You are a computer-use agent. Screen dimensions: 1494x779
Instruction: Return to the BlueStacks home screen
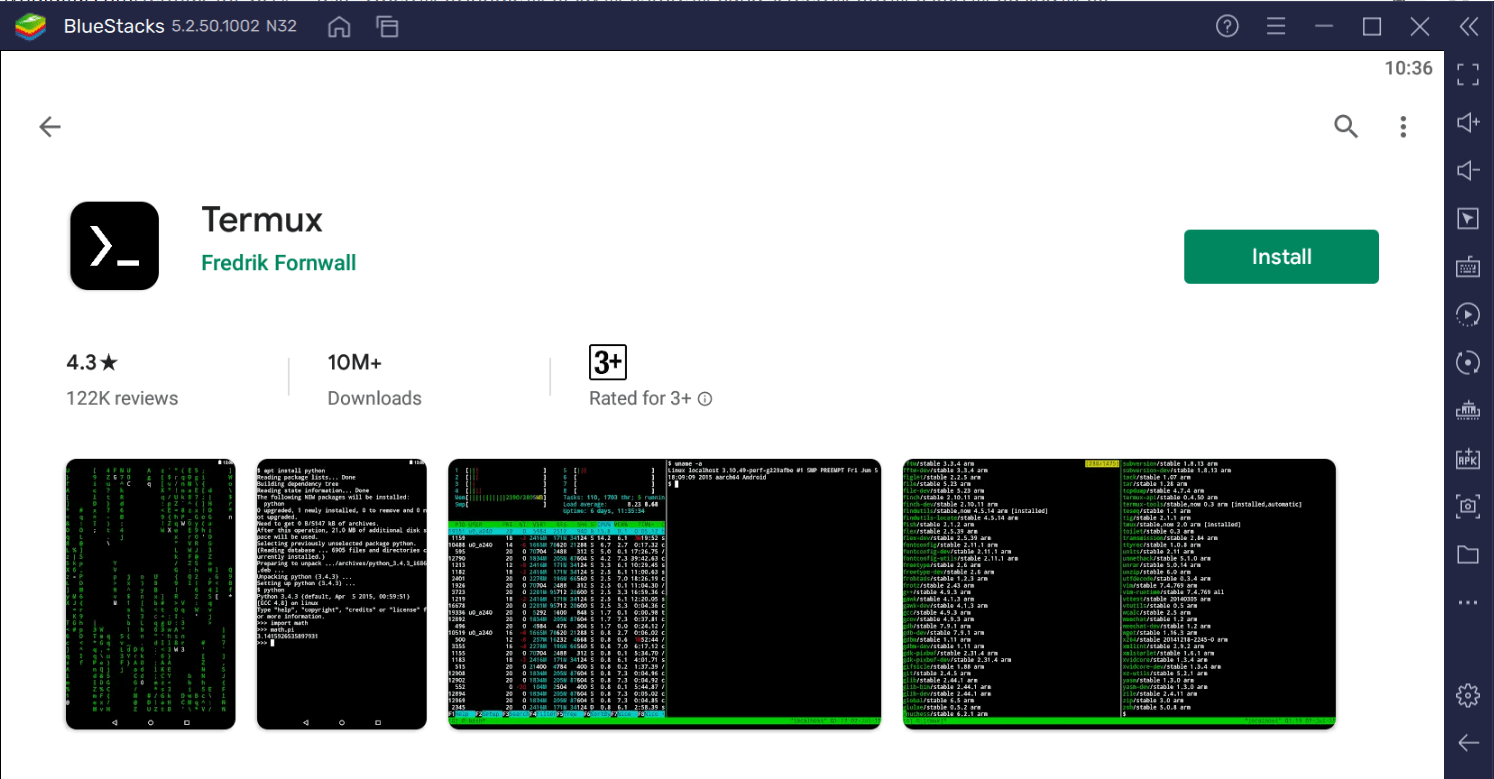tap(338, 26)
